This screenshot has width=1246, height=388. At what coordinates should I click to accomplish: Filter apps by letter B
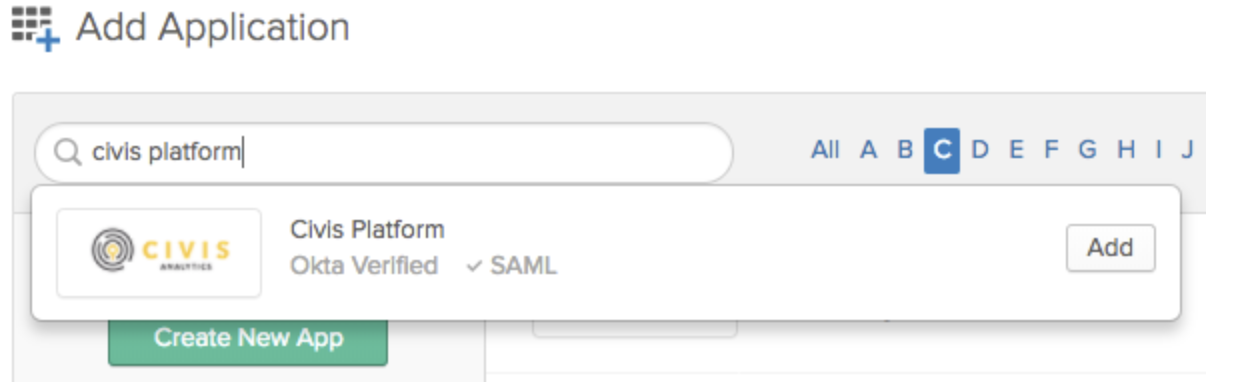coord(905,150)
